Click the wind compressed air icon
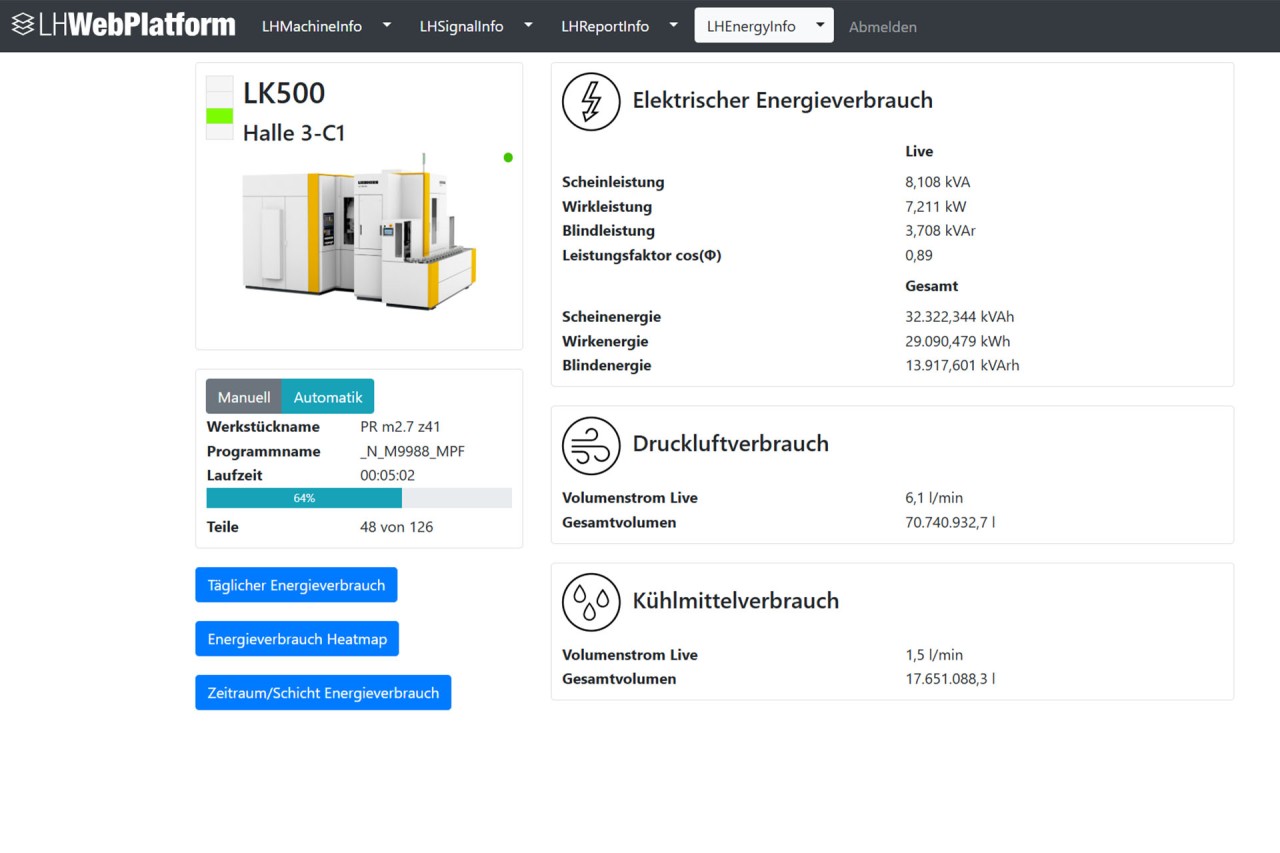Image resolution: width=1280 pixels, height=853 pixels. (591, 445)
